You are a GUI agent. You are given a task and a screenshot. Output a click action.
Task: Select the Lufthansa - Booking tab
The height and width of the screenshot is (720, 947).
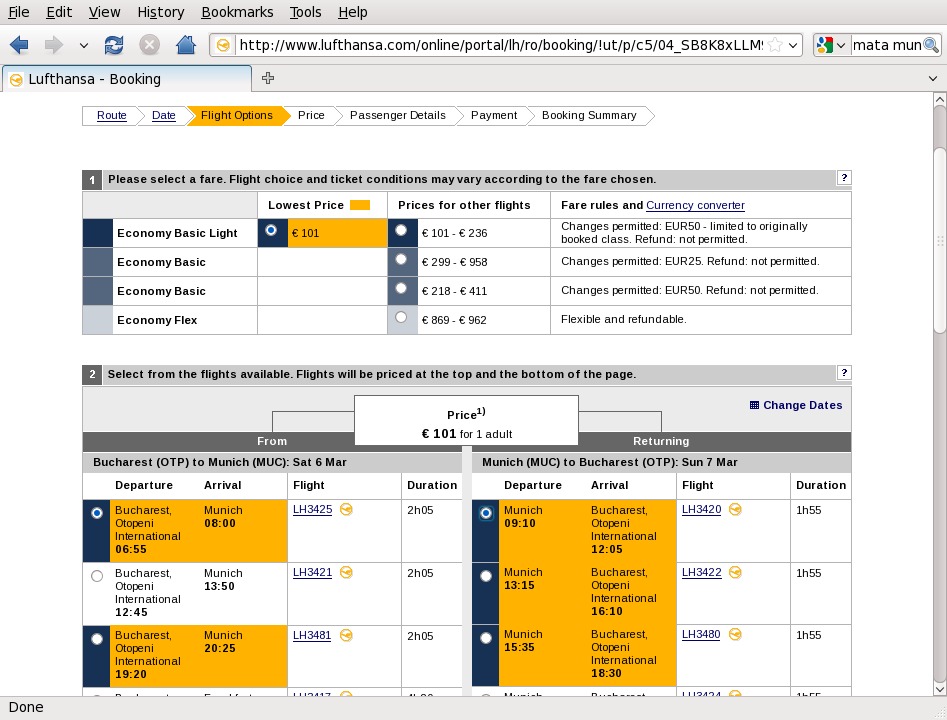pos(127,79)
